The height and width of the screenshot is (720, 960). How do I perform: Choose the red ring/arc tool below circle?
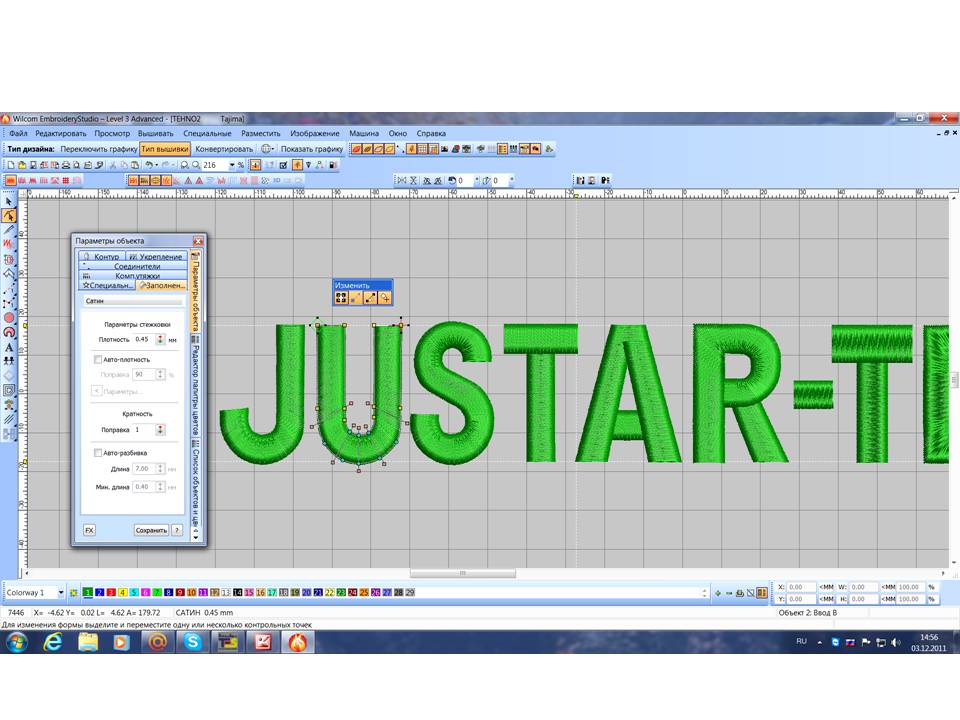pos(9,332)
